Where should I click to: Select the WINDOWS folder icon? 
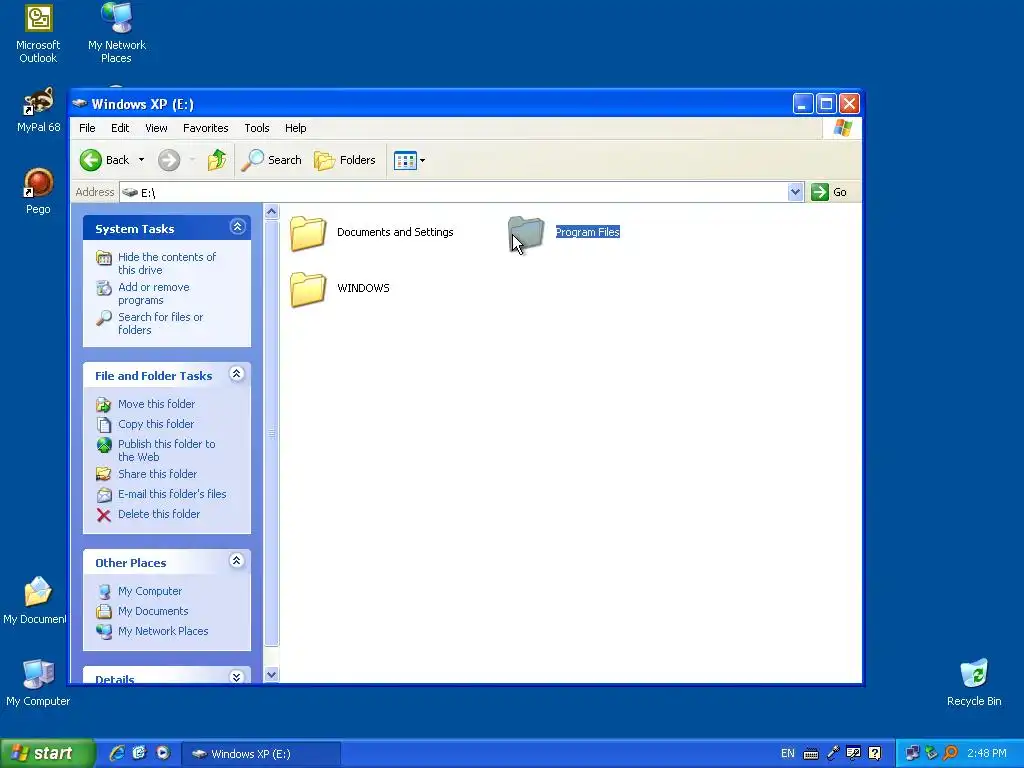(x=308, y=289)
